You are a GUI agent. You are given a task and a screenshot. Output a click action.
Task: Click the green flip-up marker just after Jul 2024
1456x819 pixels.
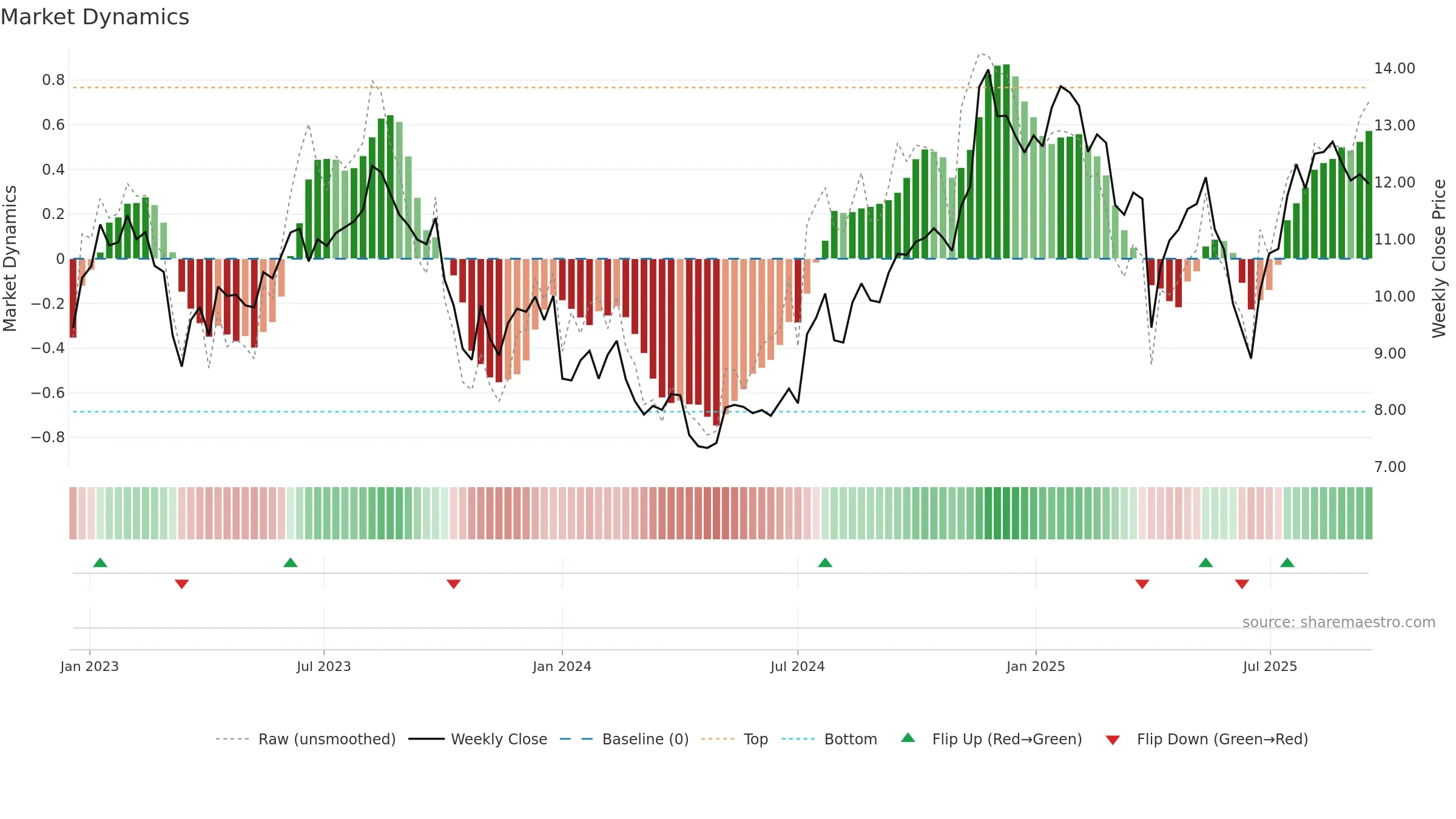coord(825,562)
